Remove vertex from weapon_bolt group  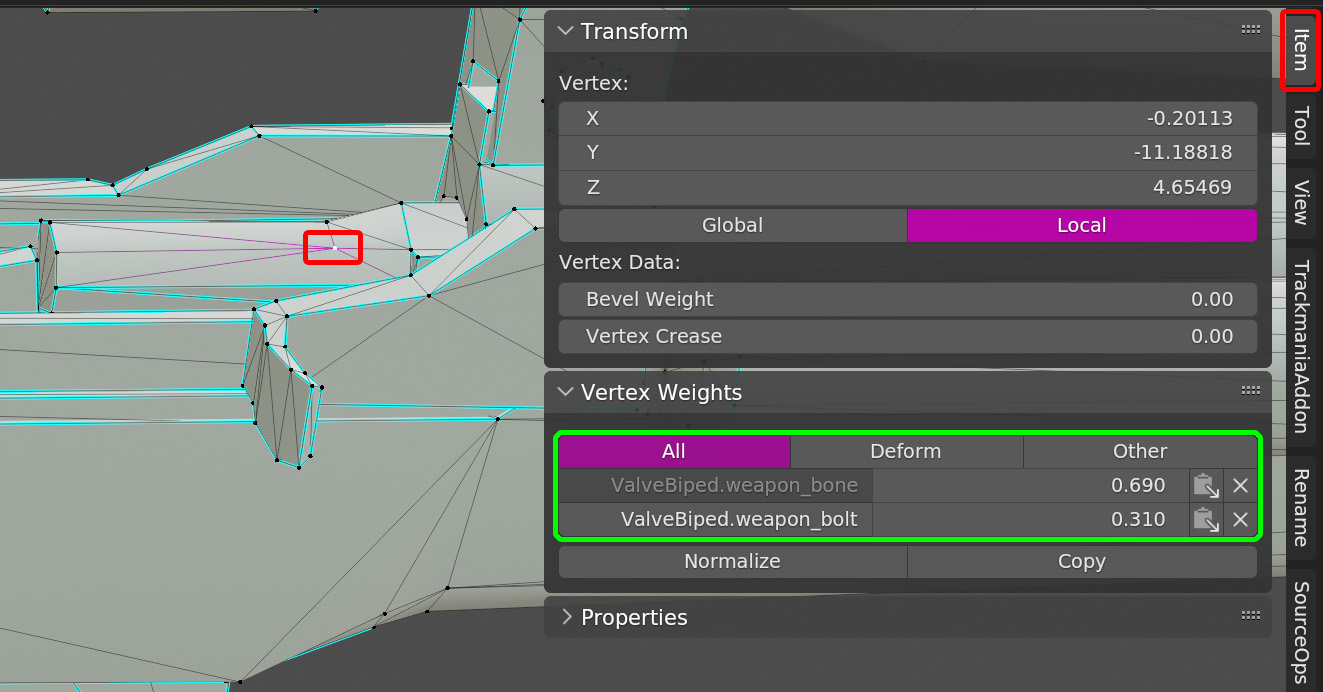click(x=1240, y=520)
